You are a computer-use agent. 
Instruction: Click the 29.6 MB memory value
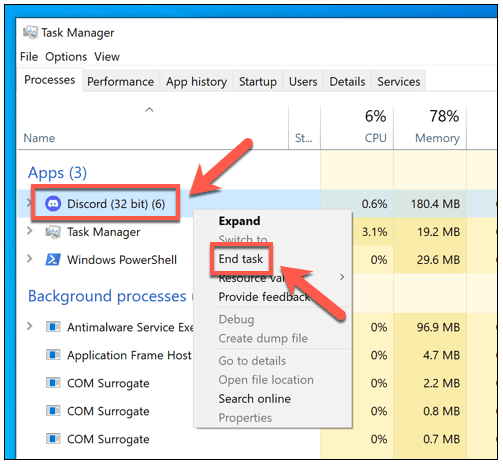(438, 260)
